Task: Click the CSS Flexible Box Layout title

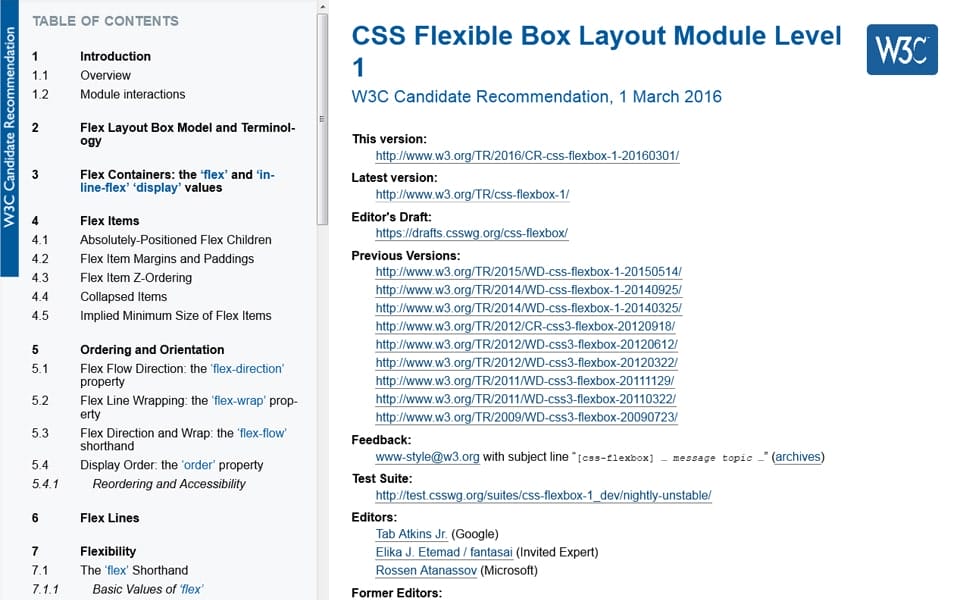Action: pos(596,51)
